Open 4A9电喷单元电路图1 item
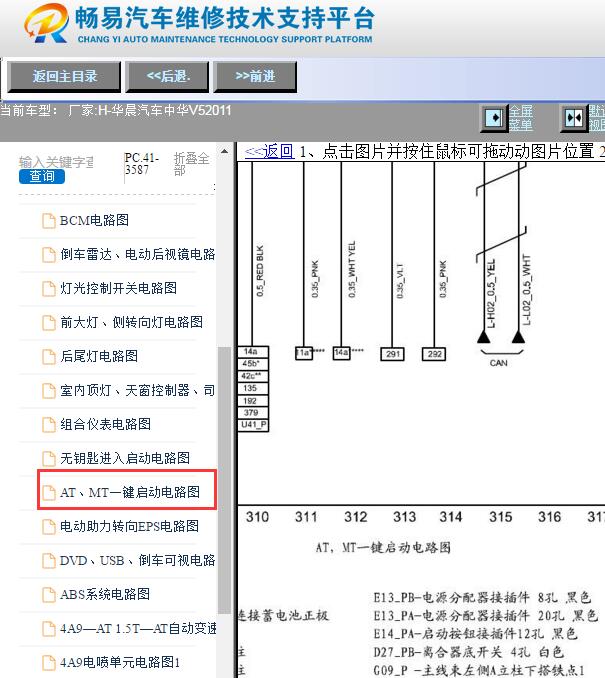This screenshot has width=605, height=678. (x=120, y=662)
